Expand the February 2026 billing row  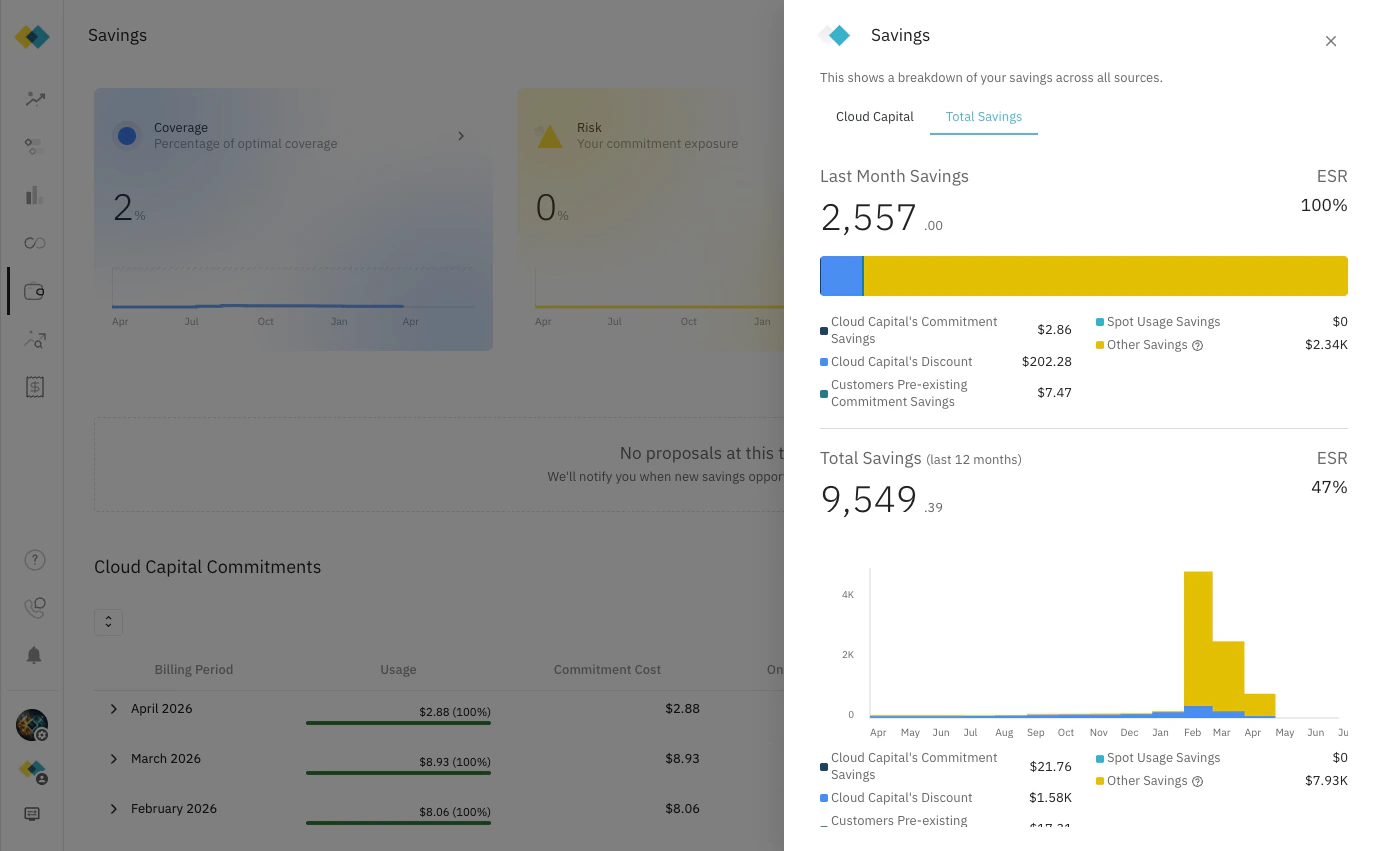114,809
